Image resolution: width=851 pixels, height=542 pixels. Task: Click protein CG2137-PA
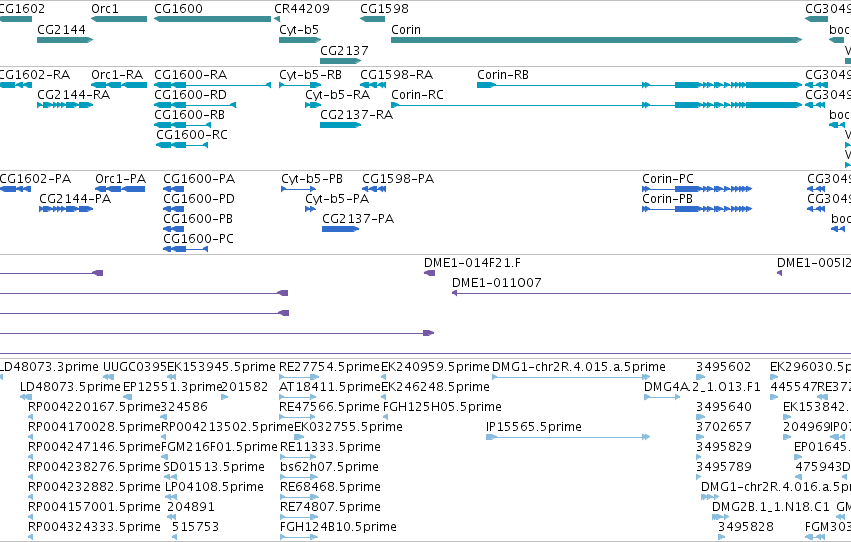click(x=358, y=219)
